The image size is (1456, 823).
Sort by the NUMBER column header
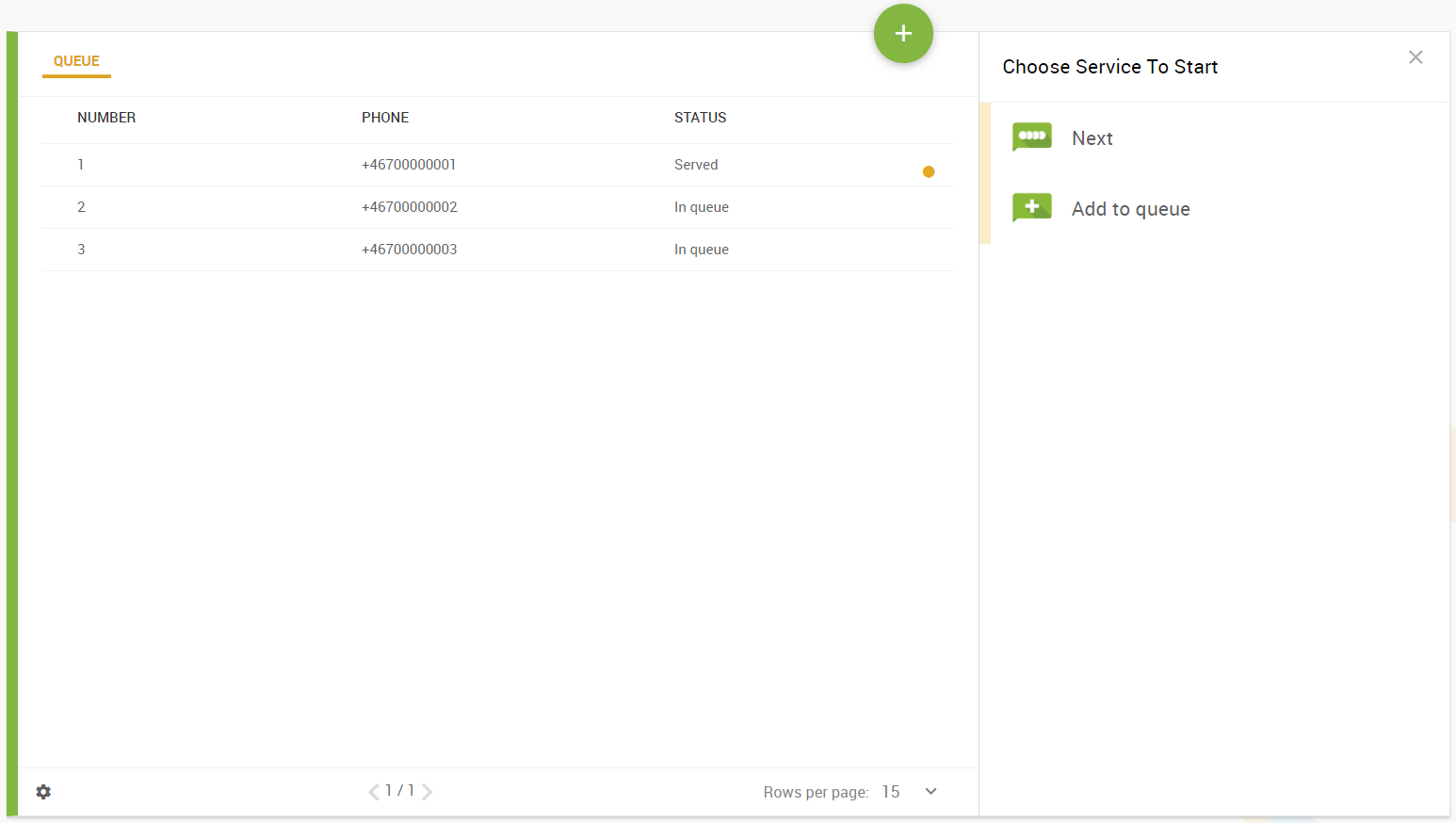[106, 118]
